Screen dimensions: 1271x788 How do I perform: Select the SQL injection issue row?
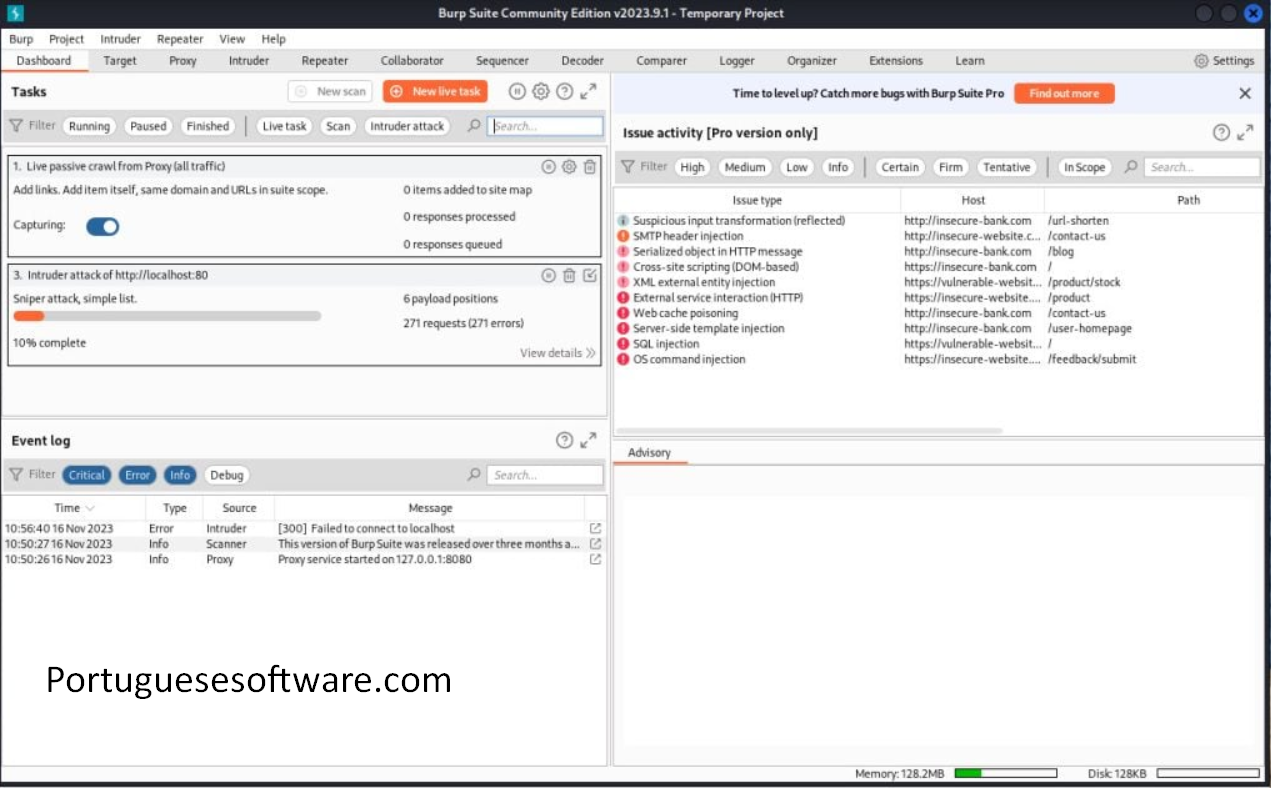click(x=938, y=344)
